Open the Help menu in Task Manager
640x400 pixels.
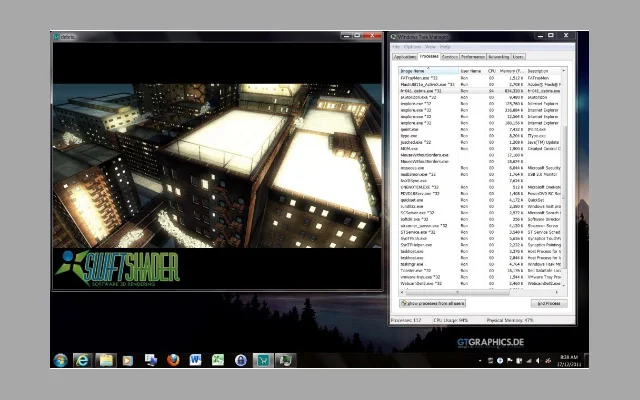[x=445, y=47]
